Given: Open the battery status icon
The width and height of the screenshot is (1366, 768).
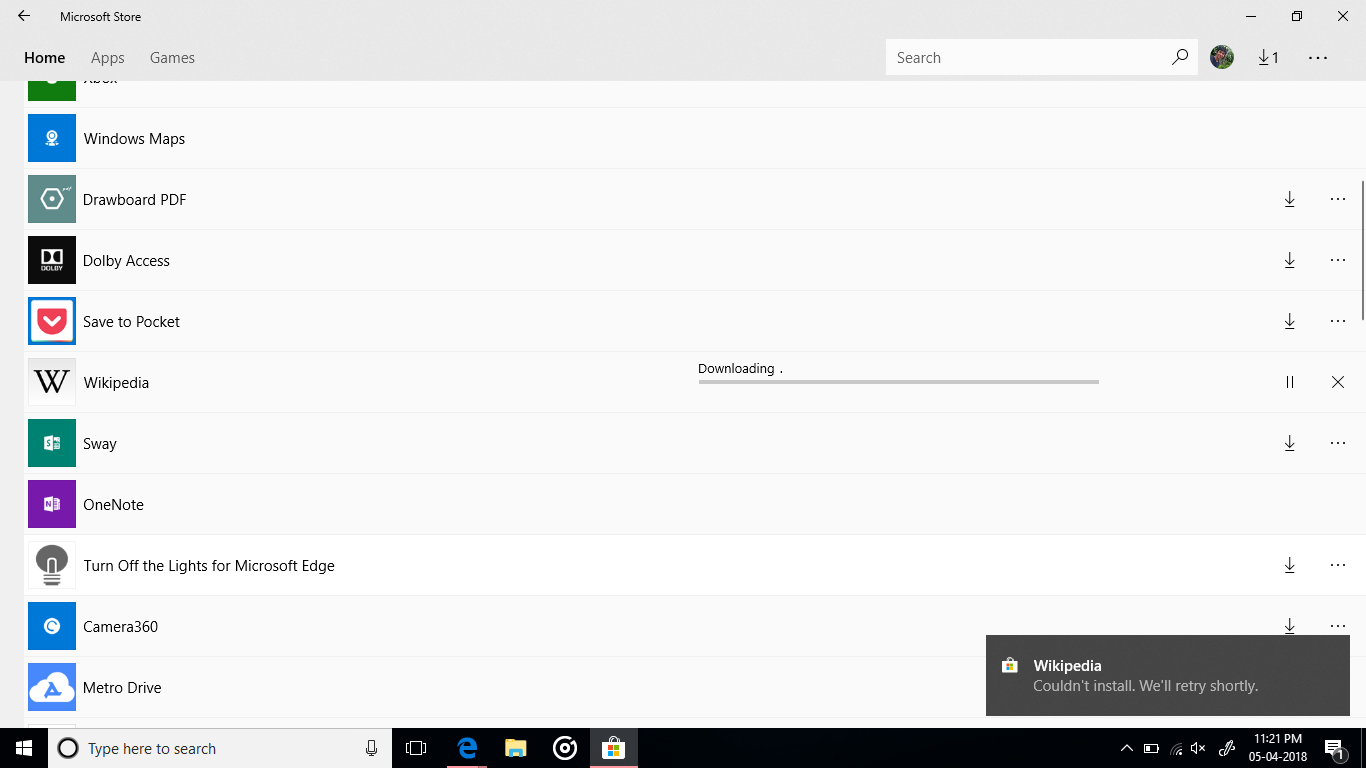Looking at the screenshot, I should 1151,748.
